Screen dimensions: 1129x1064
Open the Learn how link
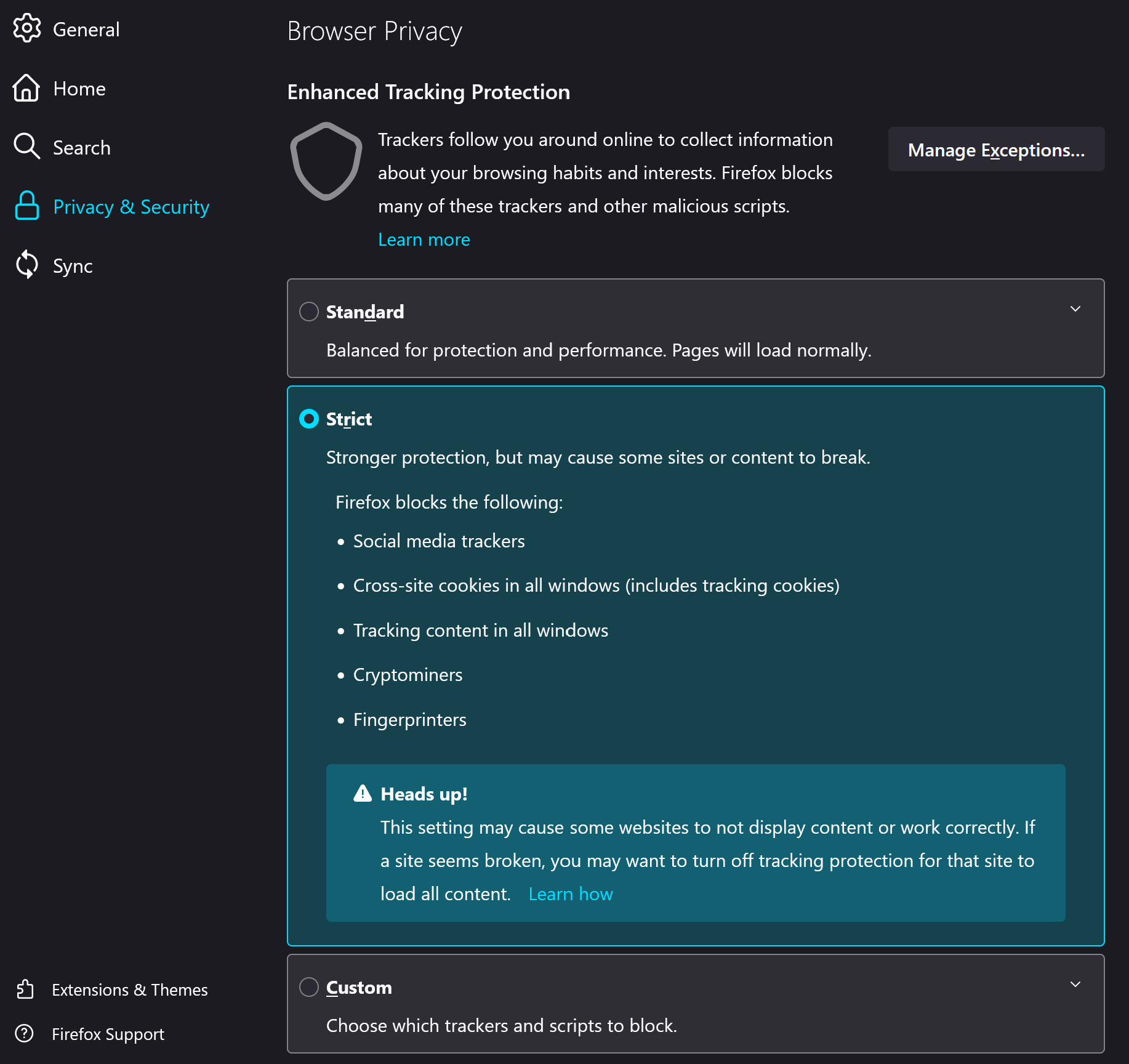[x=570, y=893]
